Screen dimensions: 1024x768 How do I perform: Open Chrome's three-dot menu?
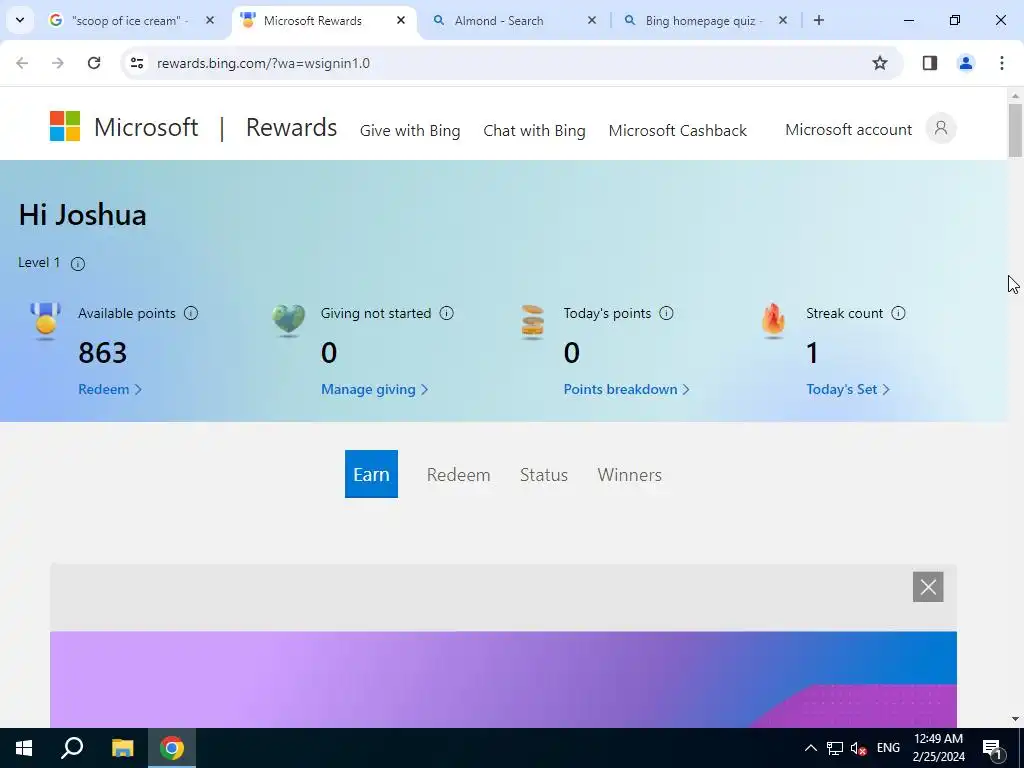pos(1001,63)
